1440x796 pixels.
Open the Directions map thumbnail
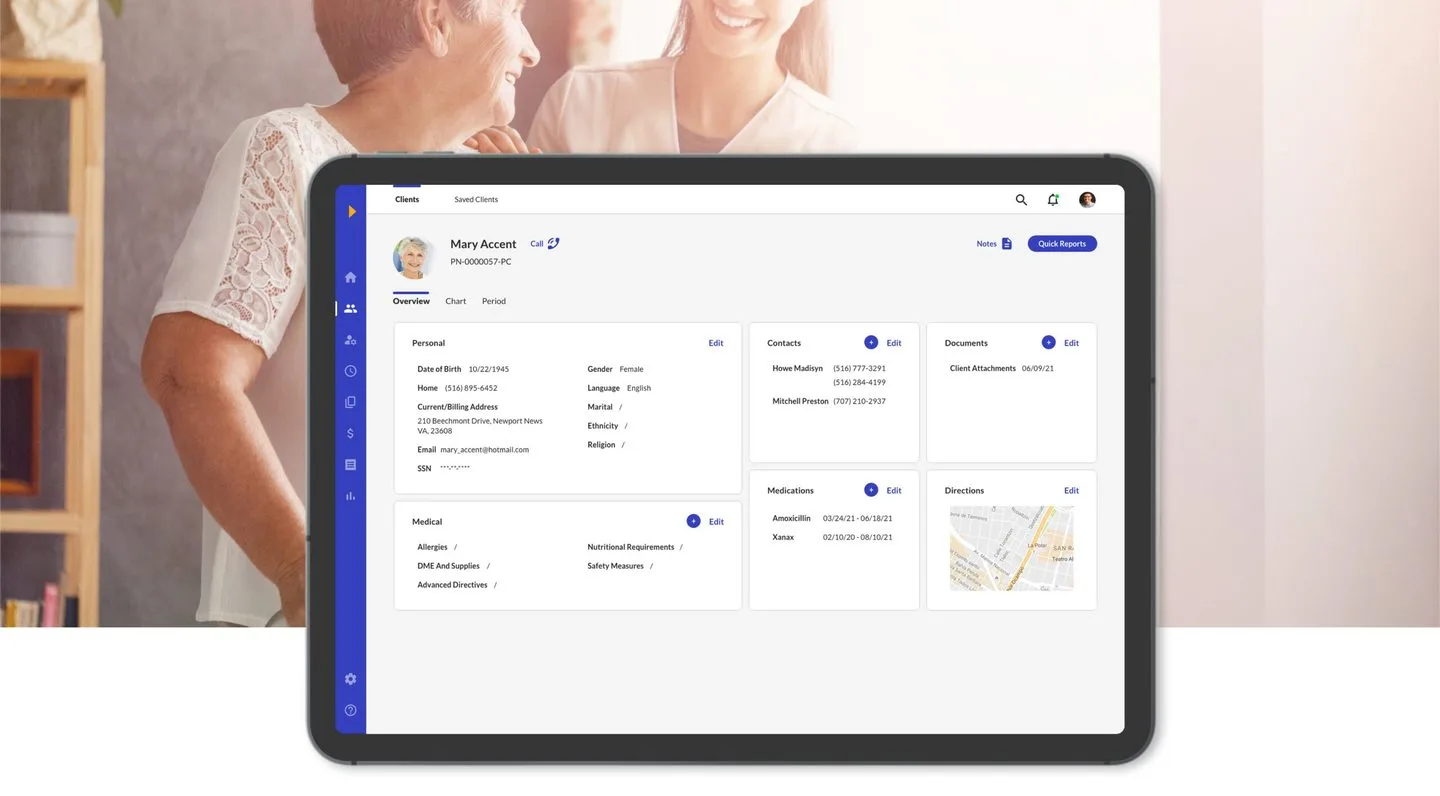pyautogui.click(x=1011, y=548)
